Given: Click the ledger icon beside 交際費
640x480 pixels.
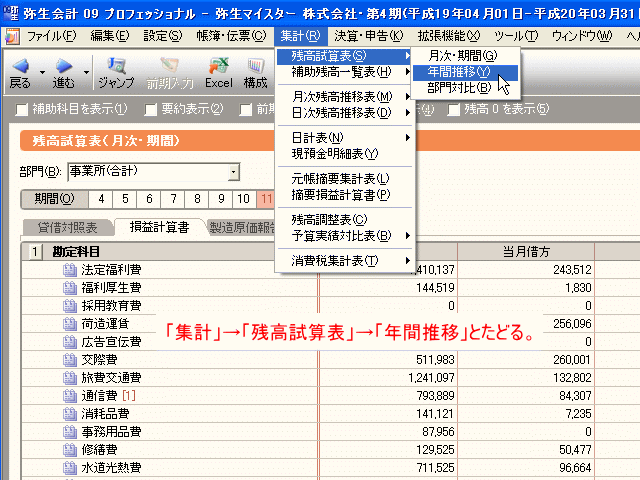Looking at the screenshot, I should pyautogui.click(x=70, y=360).
